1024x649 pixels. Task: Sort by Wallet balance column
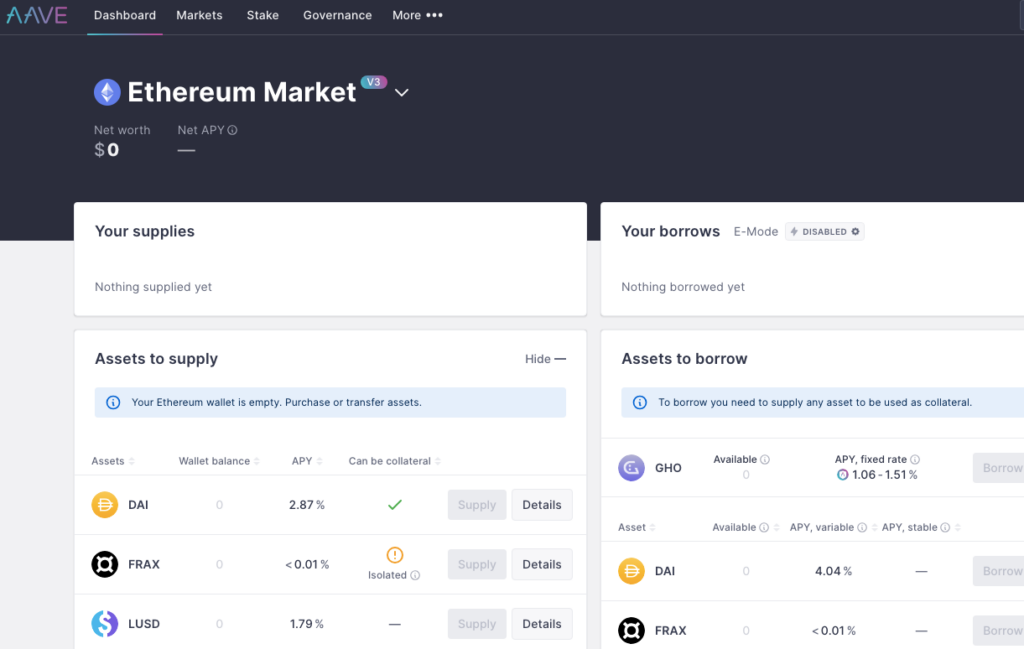tap(219, 461)
